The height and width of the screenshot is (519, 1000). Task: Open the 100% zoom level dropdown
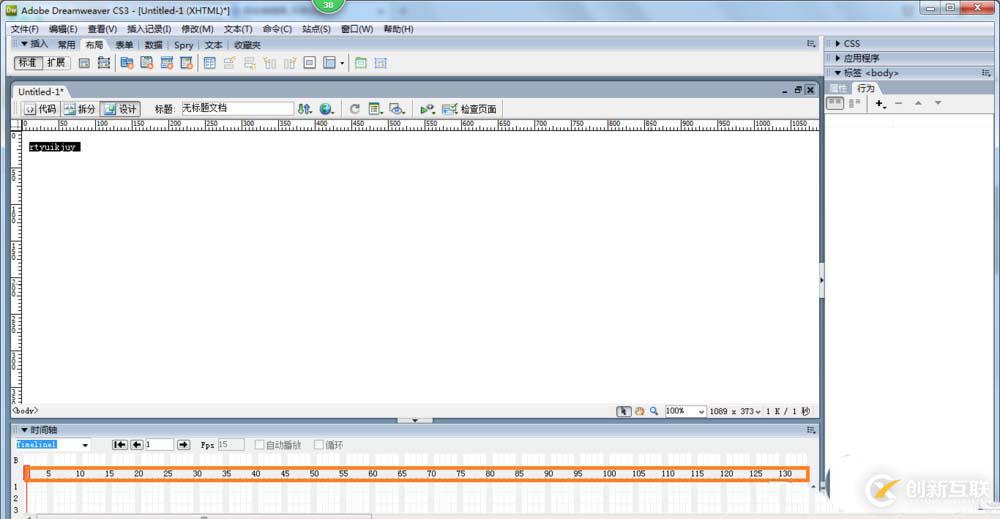(x=701, y=412)
